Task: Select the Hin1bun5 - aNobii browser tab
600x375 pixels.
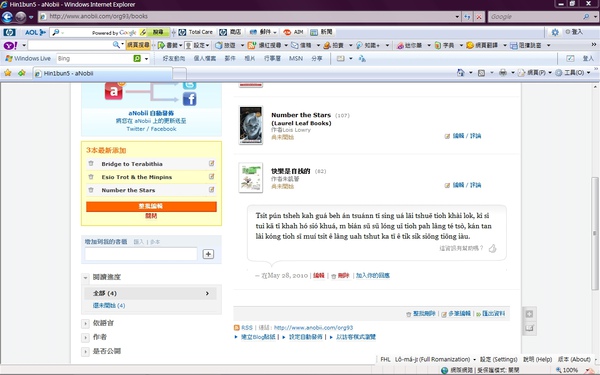Action: 102,73
